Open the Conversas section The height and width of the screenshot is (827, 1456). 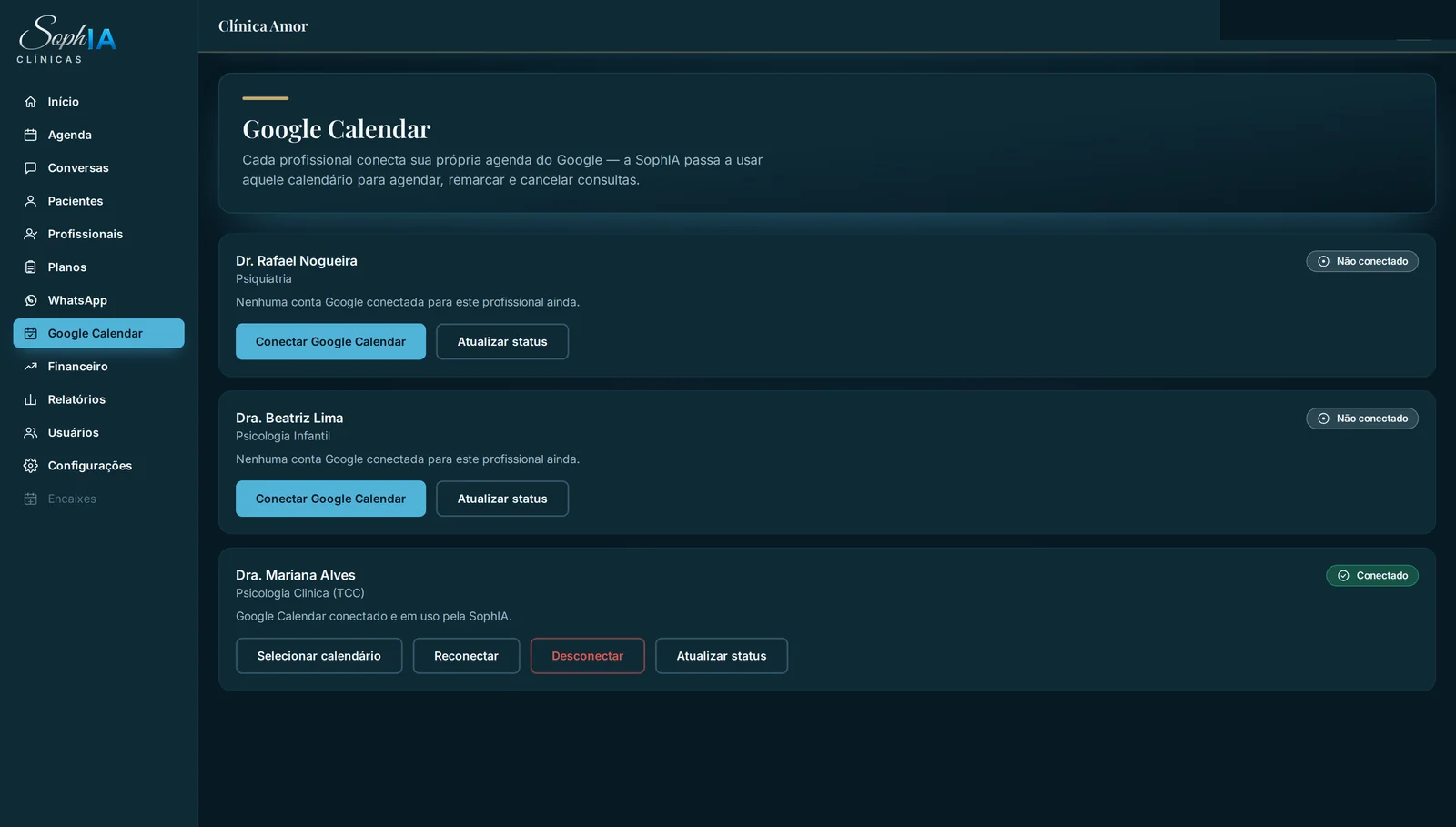coord(99,168)
